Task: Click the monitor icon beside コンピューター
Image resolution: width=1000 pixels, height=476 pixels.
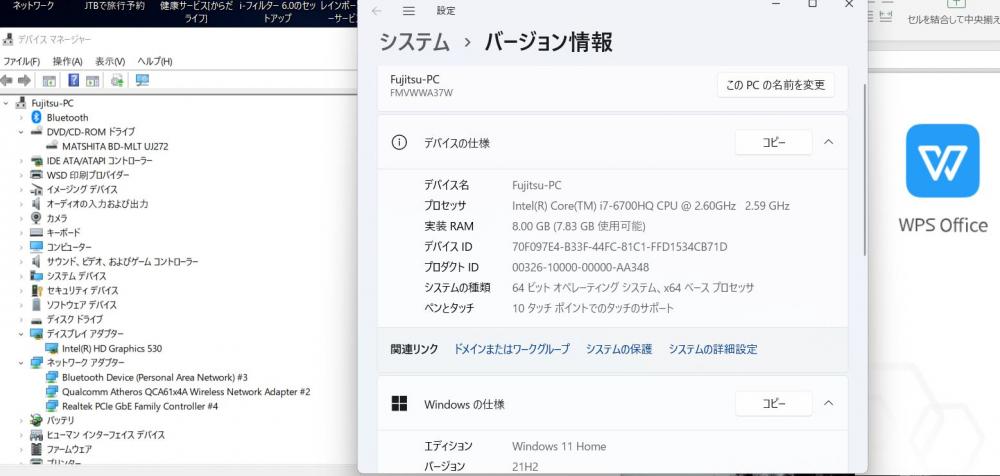Action: click(36, 247)
